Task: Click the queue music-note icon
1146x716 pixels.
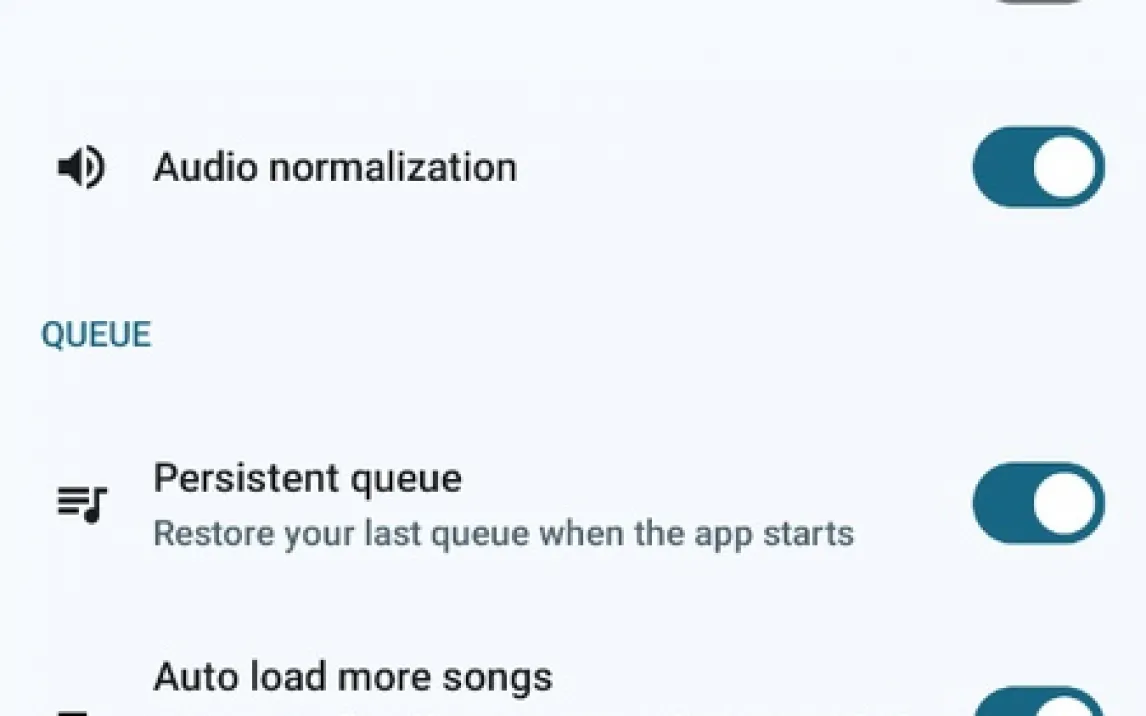Action: coord(81,503)
